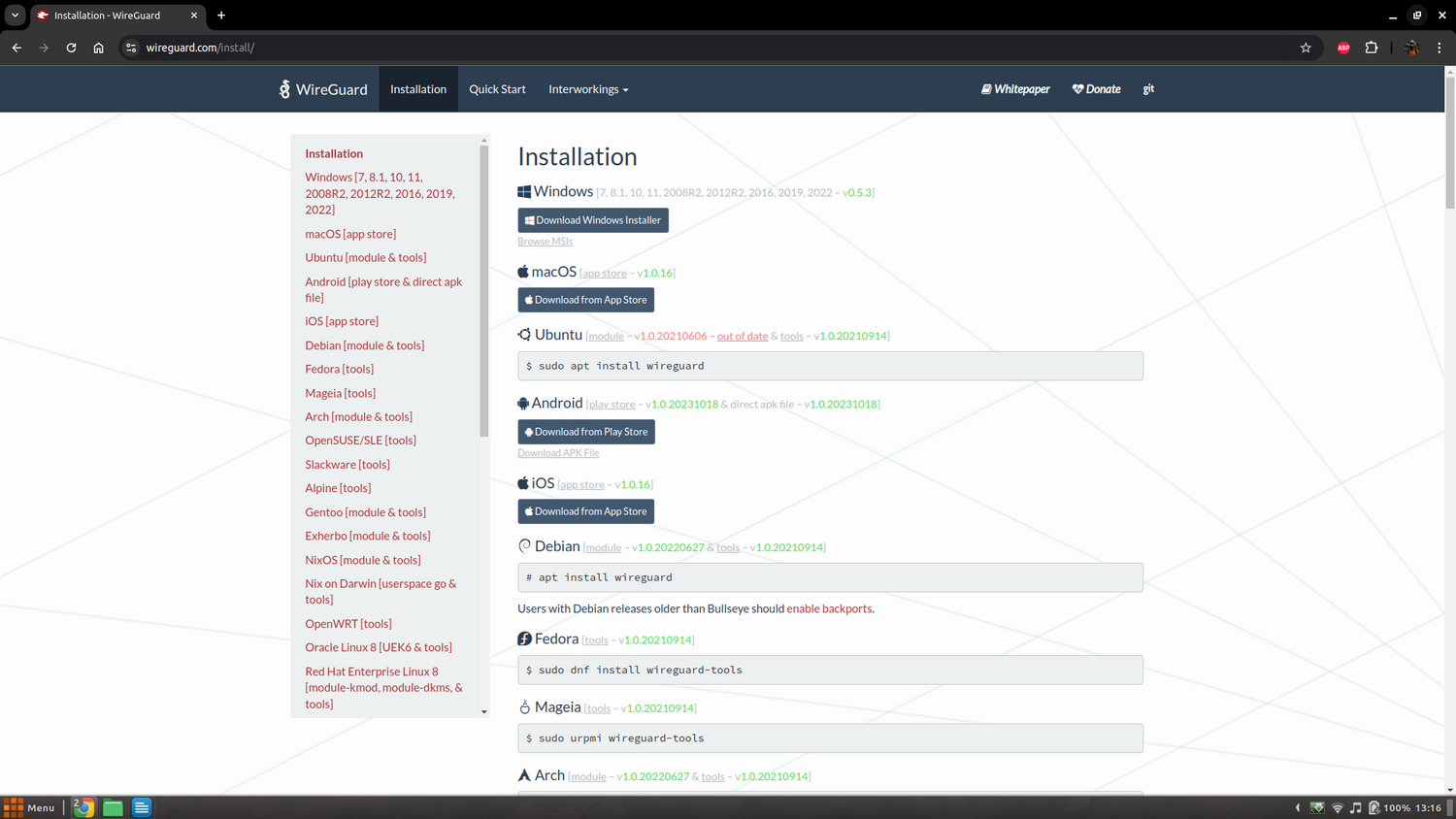The width and height of the screenshot is (1456, 819).
Task: Select sidebar Android entry
Action: tap(383, 289)
